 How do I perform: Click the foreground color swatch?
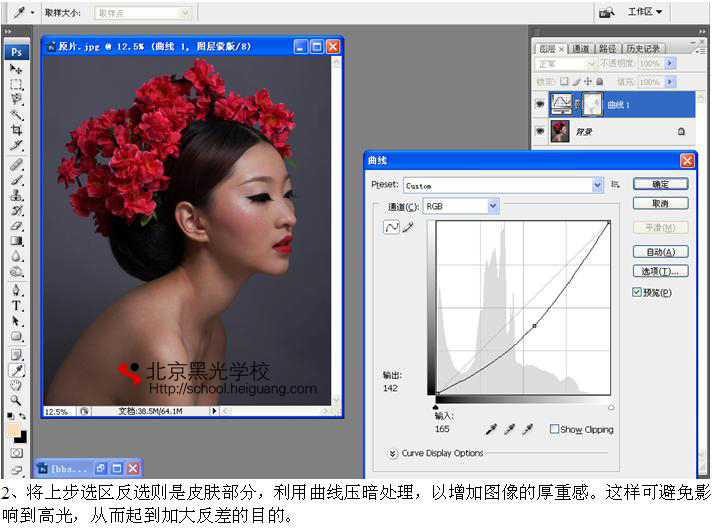point(13,430)
